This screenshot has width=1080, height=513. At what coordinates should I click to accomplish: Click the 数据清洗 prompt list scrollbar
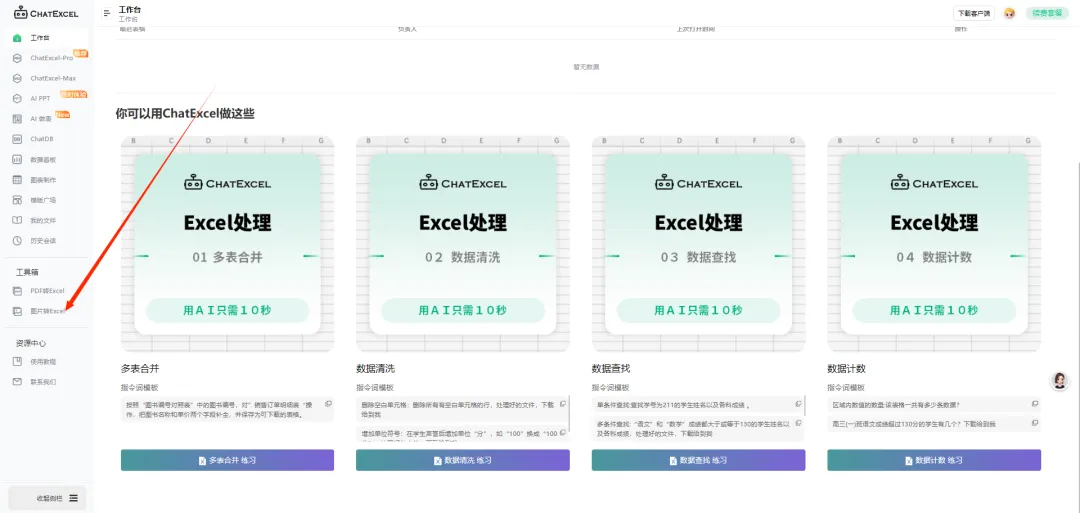[569, 414]
